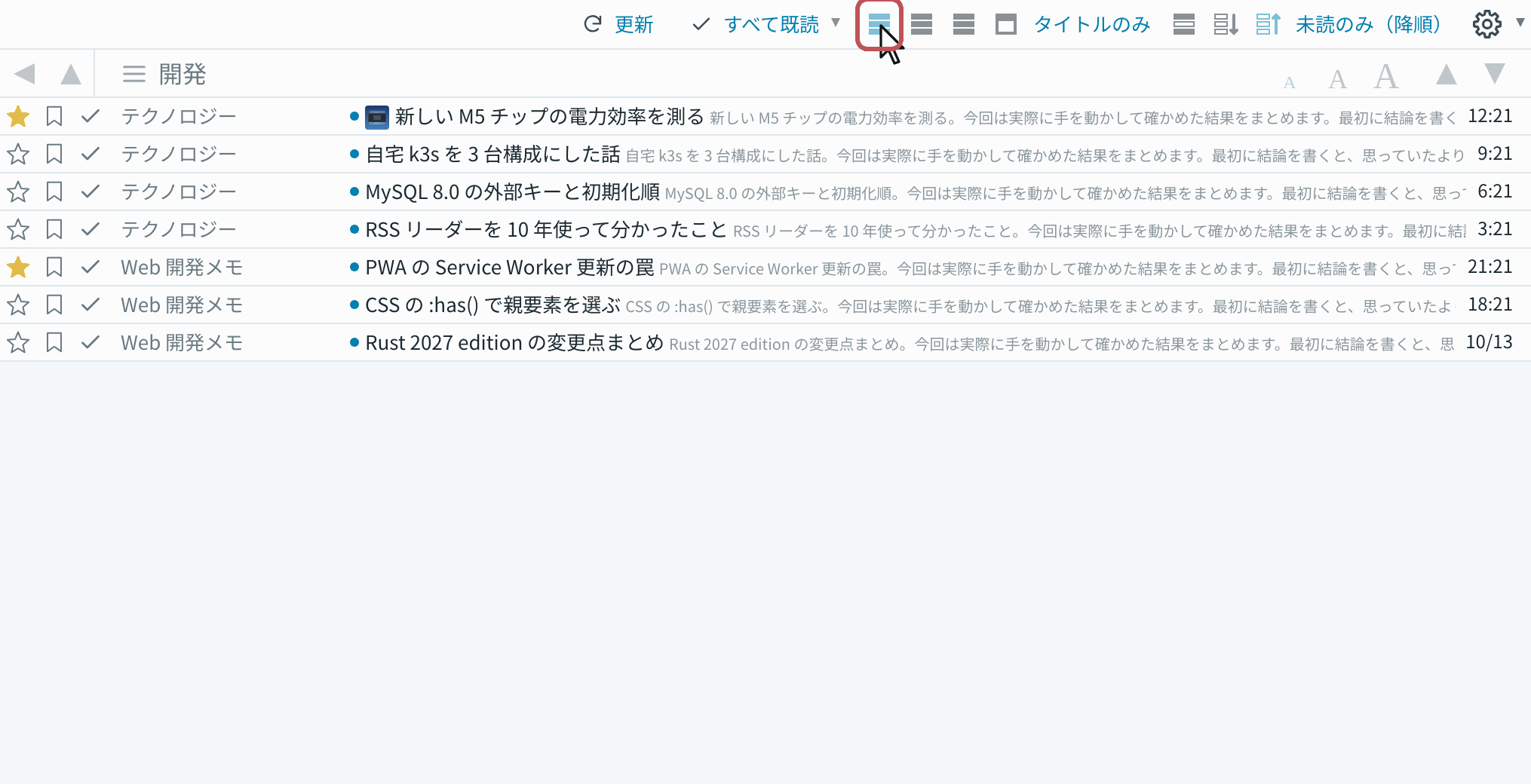
Task: Open the hamburger menu next to 開発
Action: (134, 74)
